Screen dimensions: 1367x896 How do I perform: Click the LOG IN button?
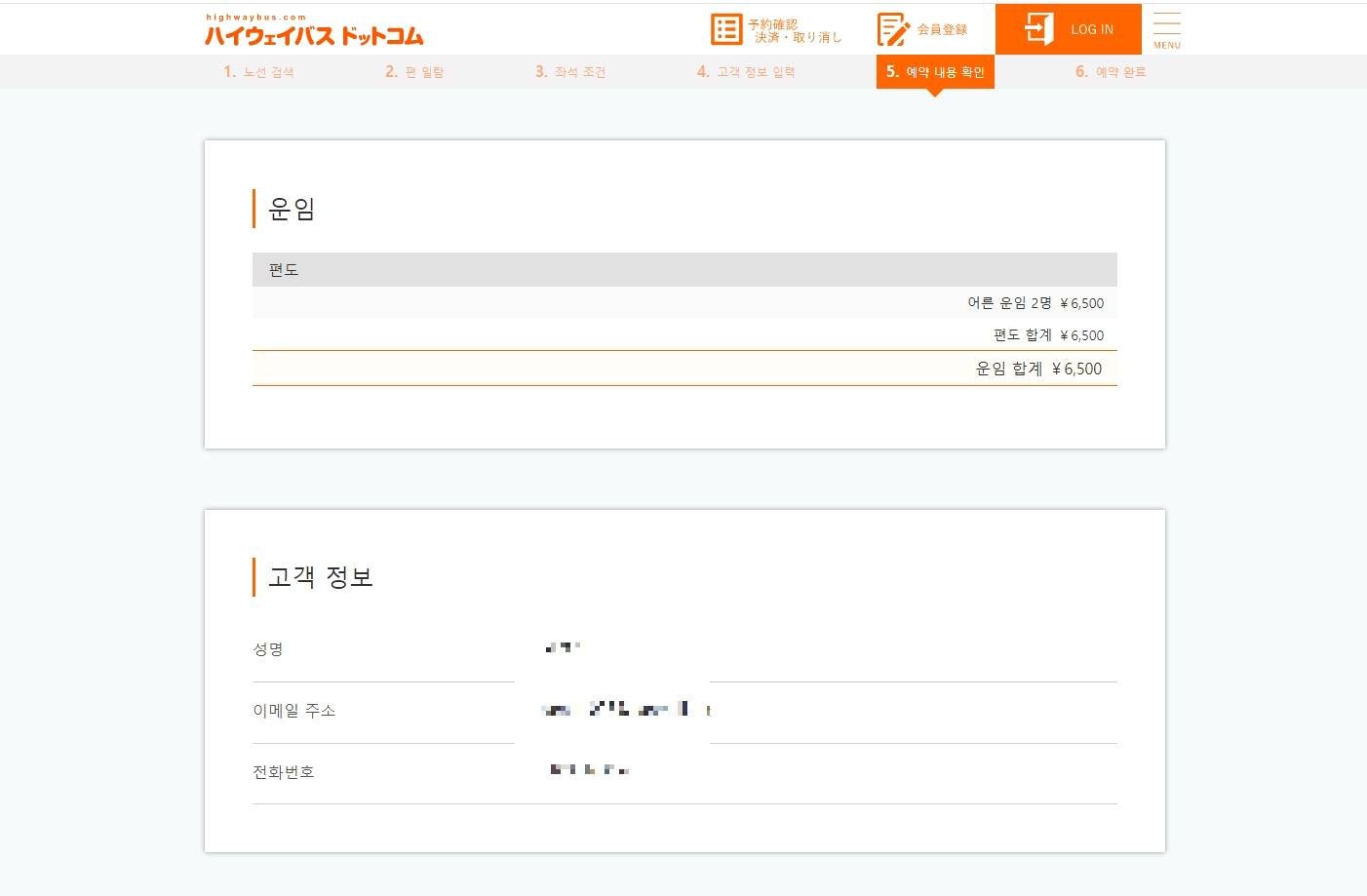(x=1069, y=29)
